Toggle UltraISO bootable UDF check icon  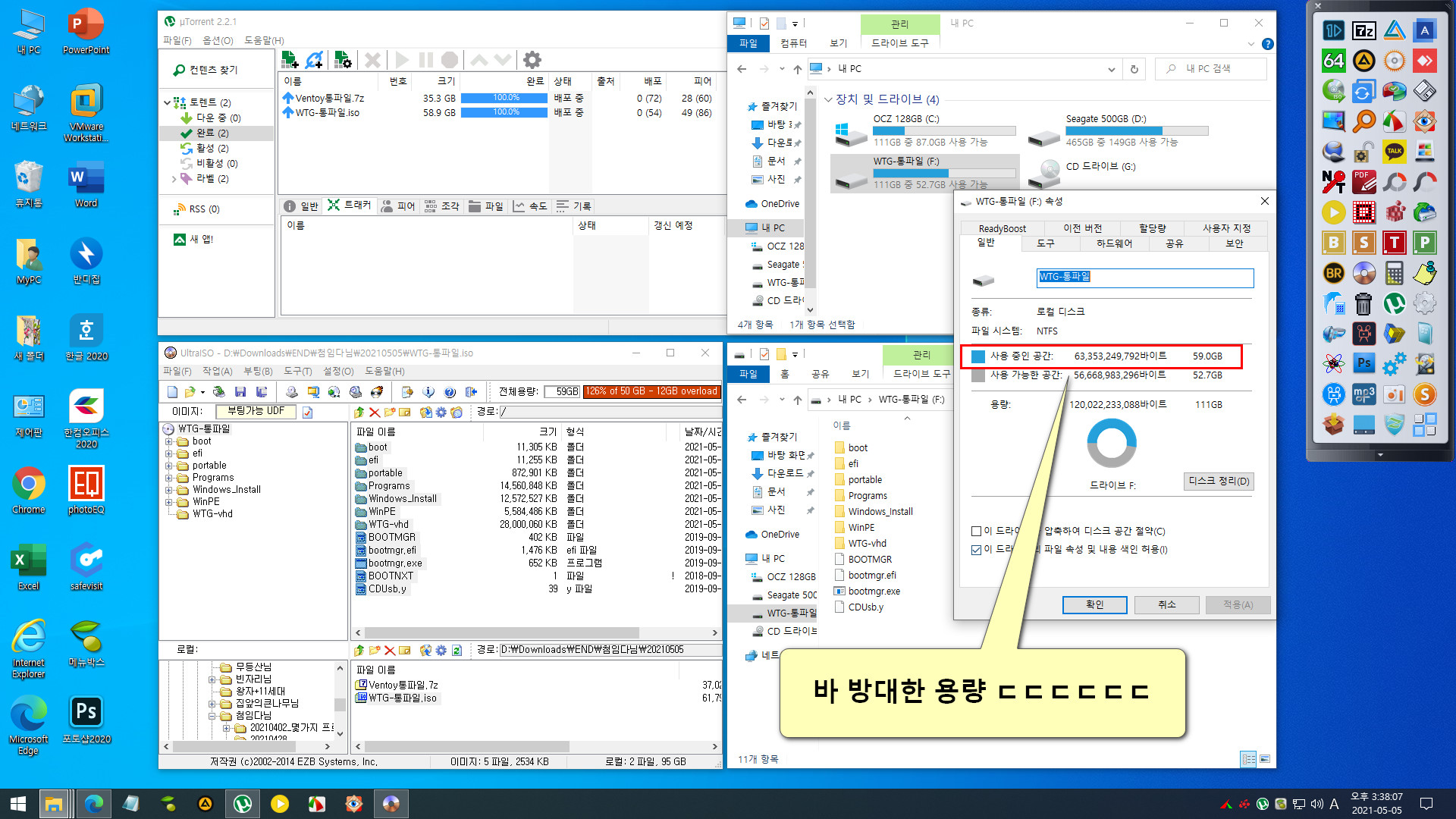click(x=308, y=412)
